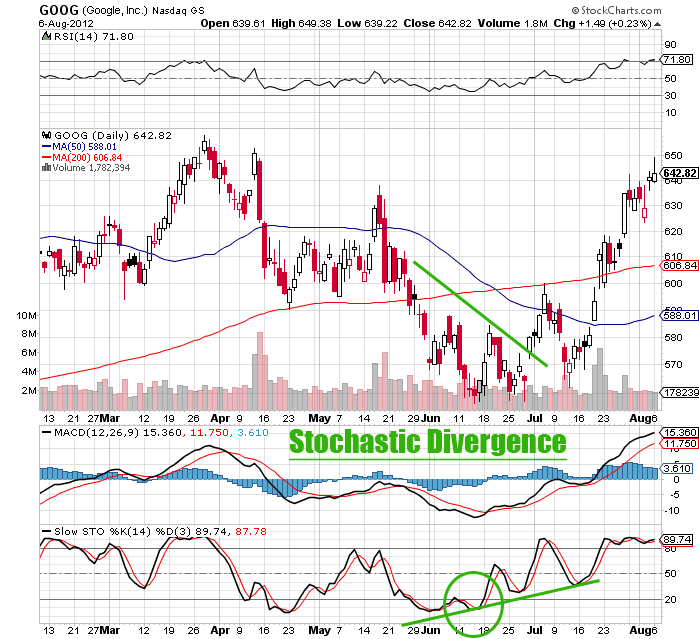Image resolution: width=699 pixels, height=639 pixels.
Task: Click the Nasdaq GS exchange label
Action: [179, 11]
